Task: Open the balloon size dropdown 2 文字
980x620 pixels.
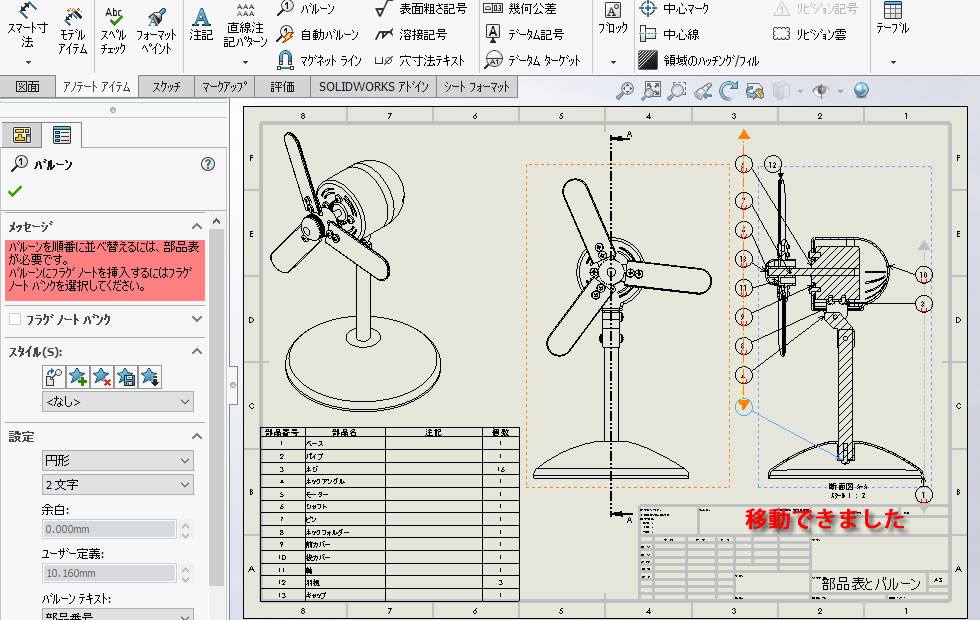Action: coord(118,484)
